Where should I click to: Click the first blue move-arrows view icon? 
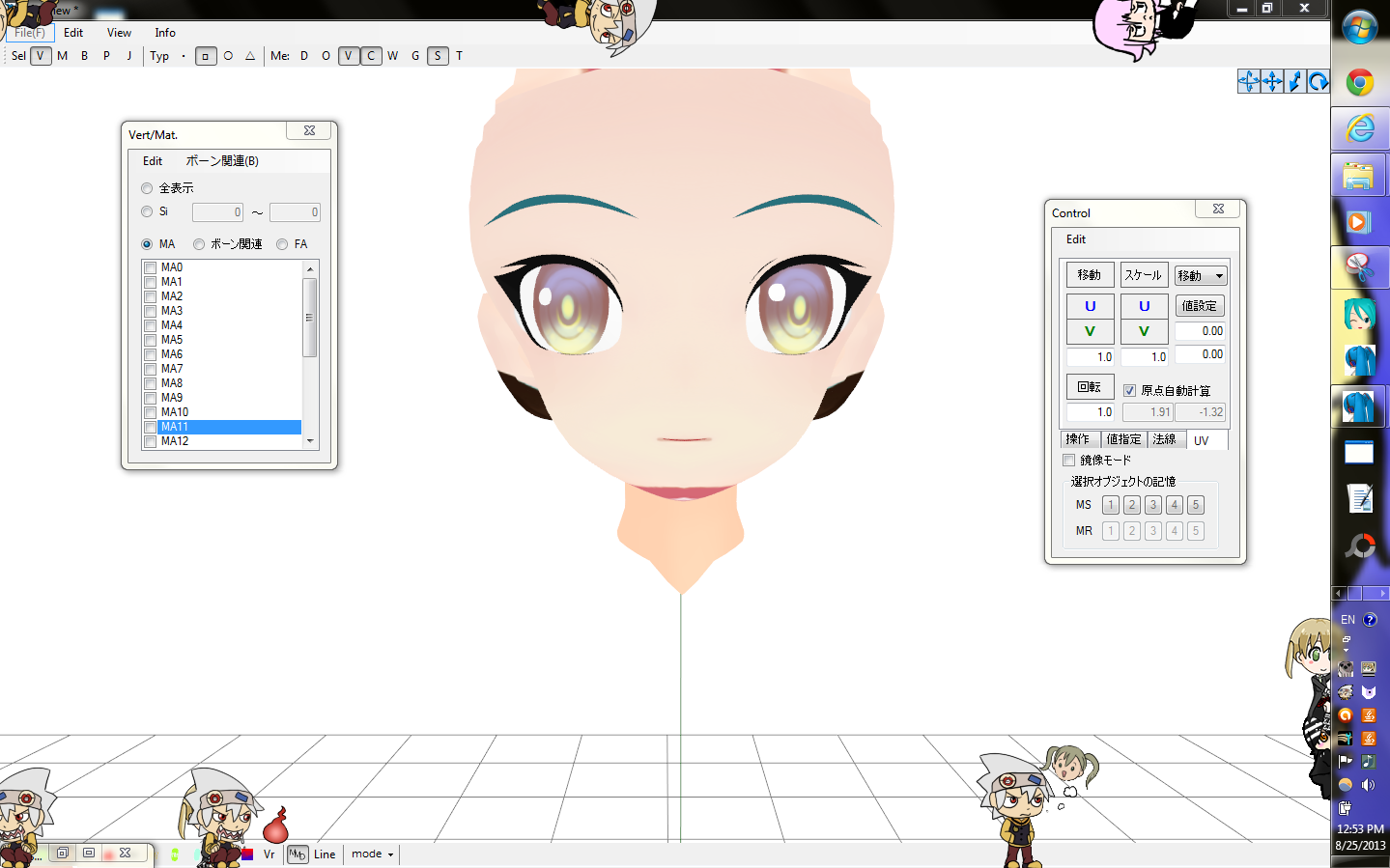click(1249, 82)
